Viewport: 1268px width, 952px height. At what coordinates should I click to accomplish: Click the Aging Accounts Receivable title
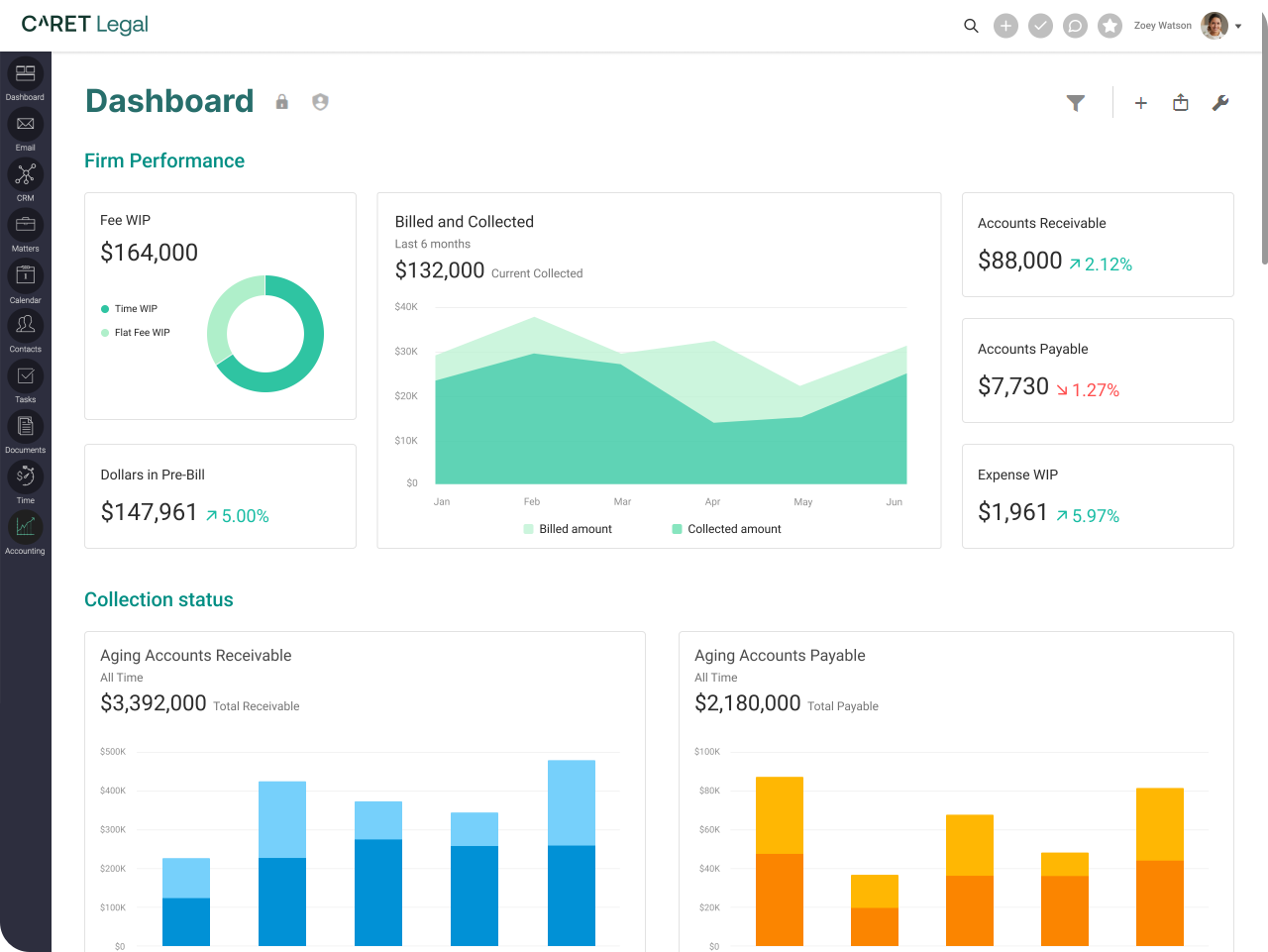pyautogui.click(x=196, y=656)
